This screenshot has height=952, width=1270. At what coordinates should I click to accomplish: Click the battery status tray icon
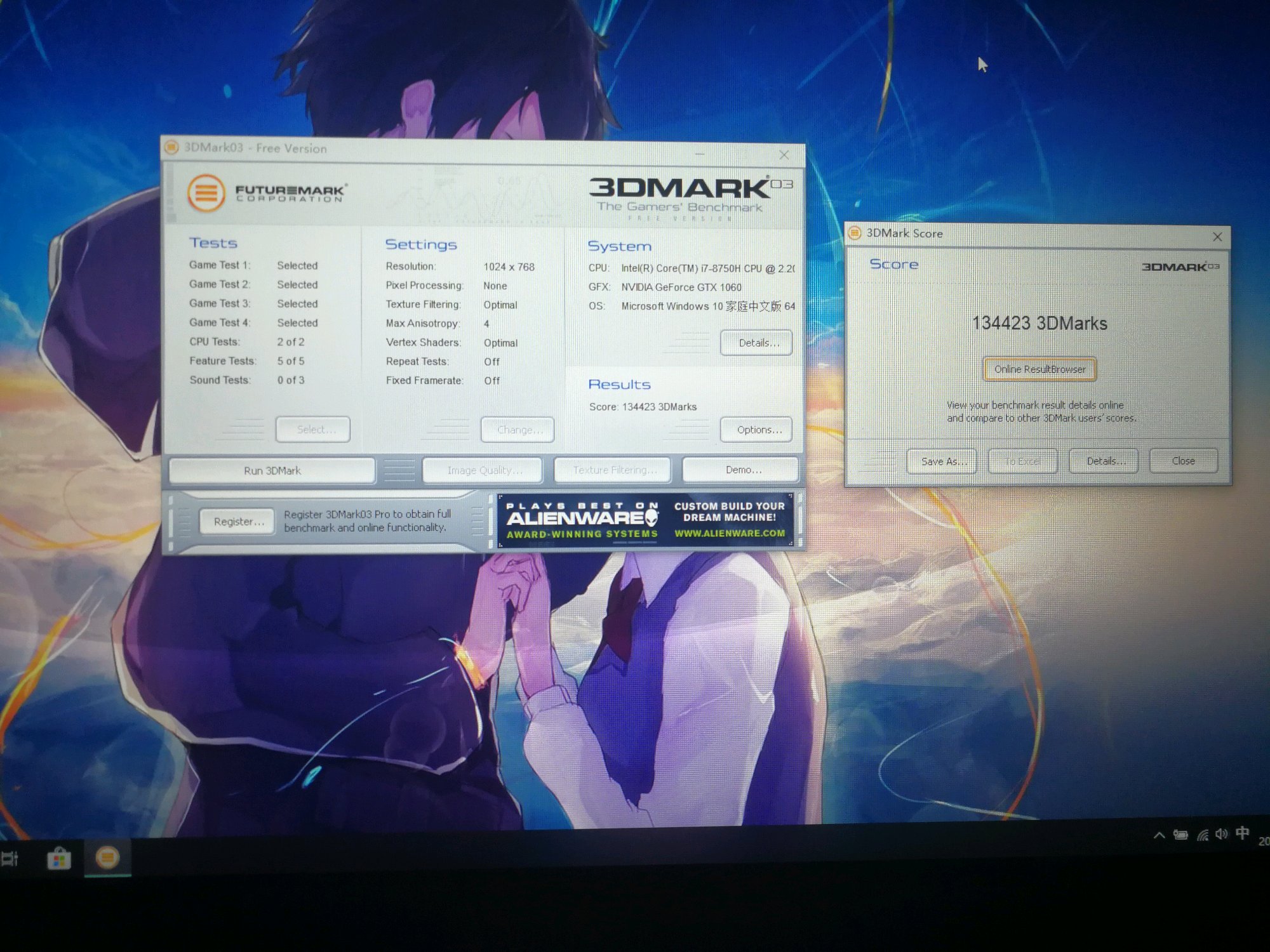(x=1180, y=835)
